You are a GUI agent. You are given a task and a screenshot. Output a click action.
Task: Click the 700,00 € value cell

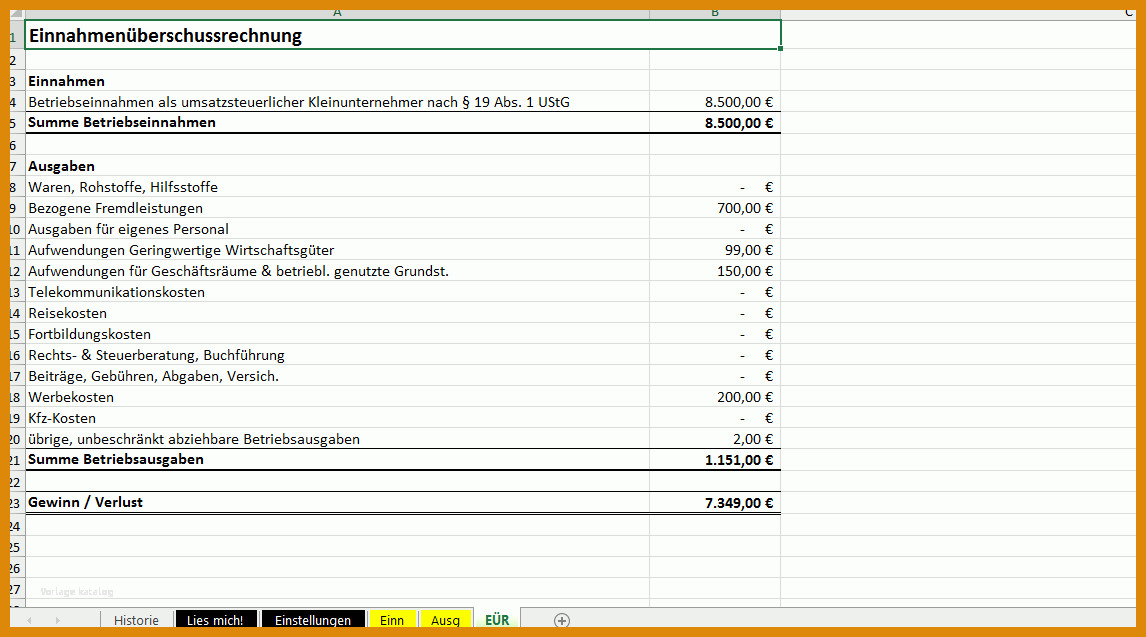point(715,208)
